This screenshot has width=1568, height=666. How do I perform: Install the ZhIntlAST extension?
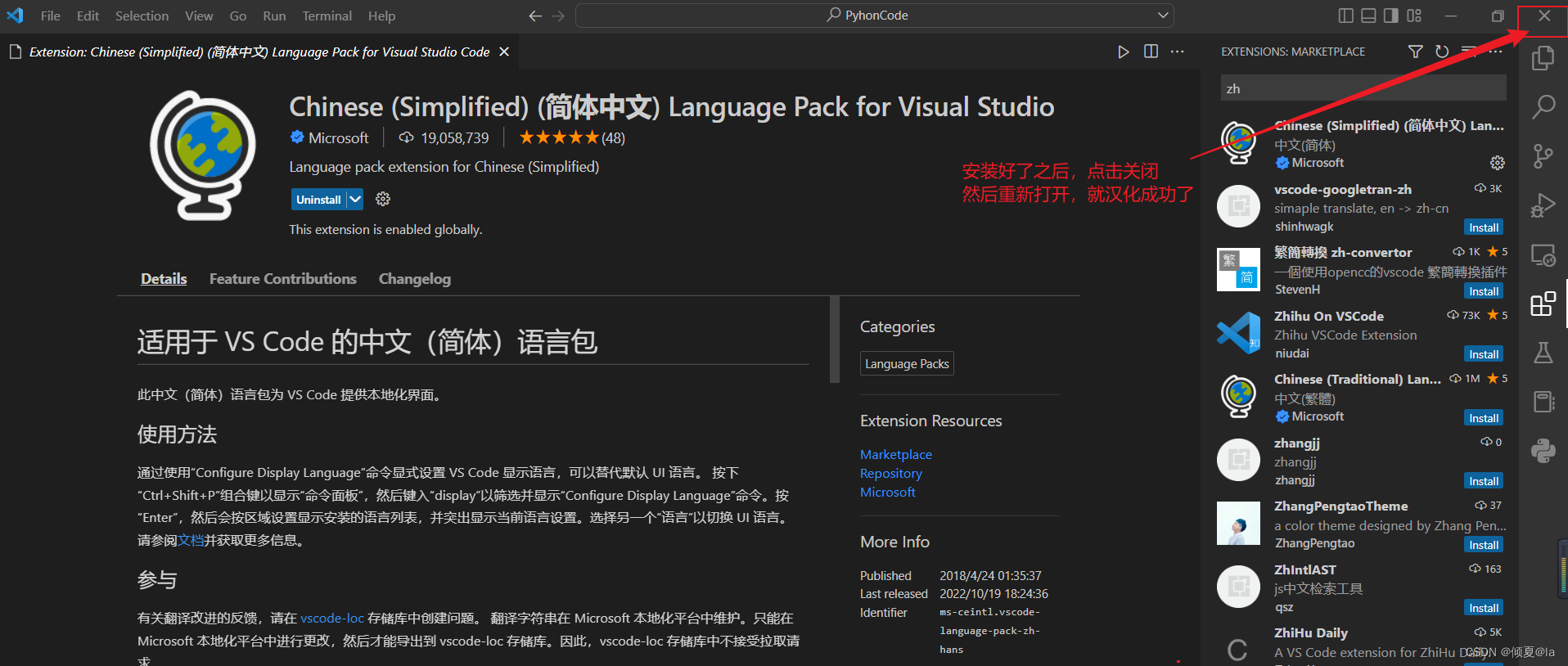click(1484, 608)
